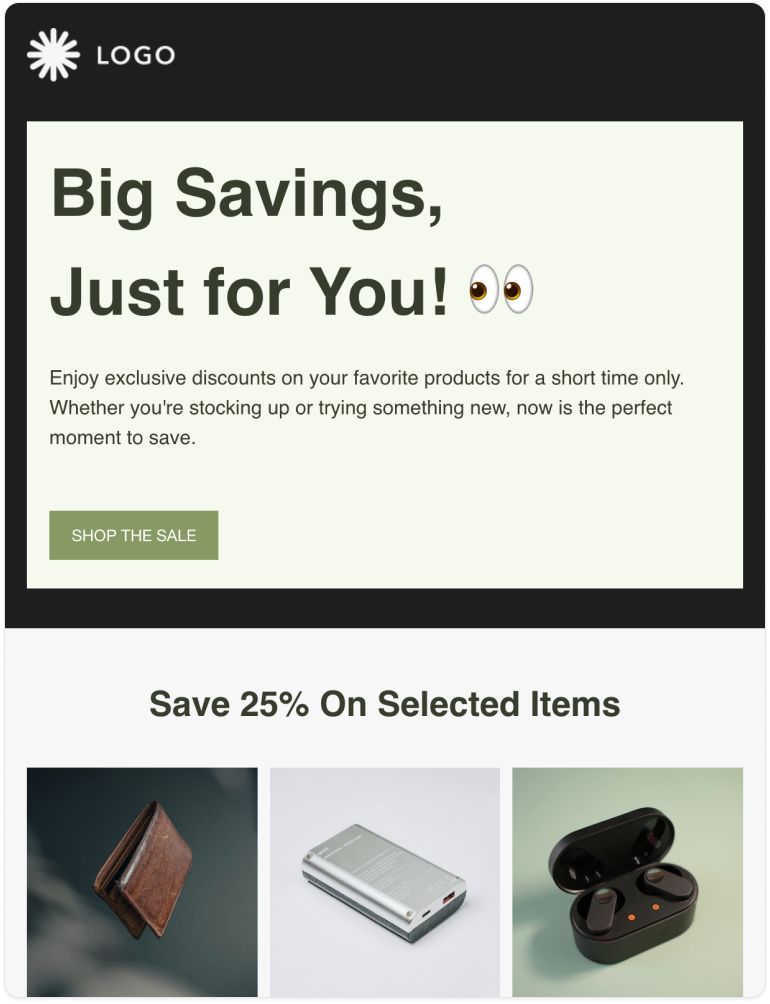Select the "Big Savings," headline line
770x1004 pixels.
click(246, 193)
